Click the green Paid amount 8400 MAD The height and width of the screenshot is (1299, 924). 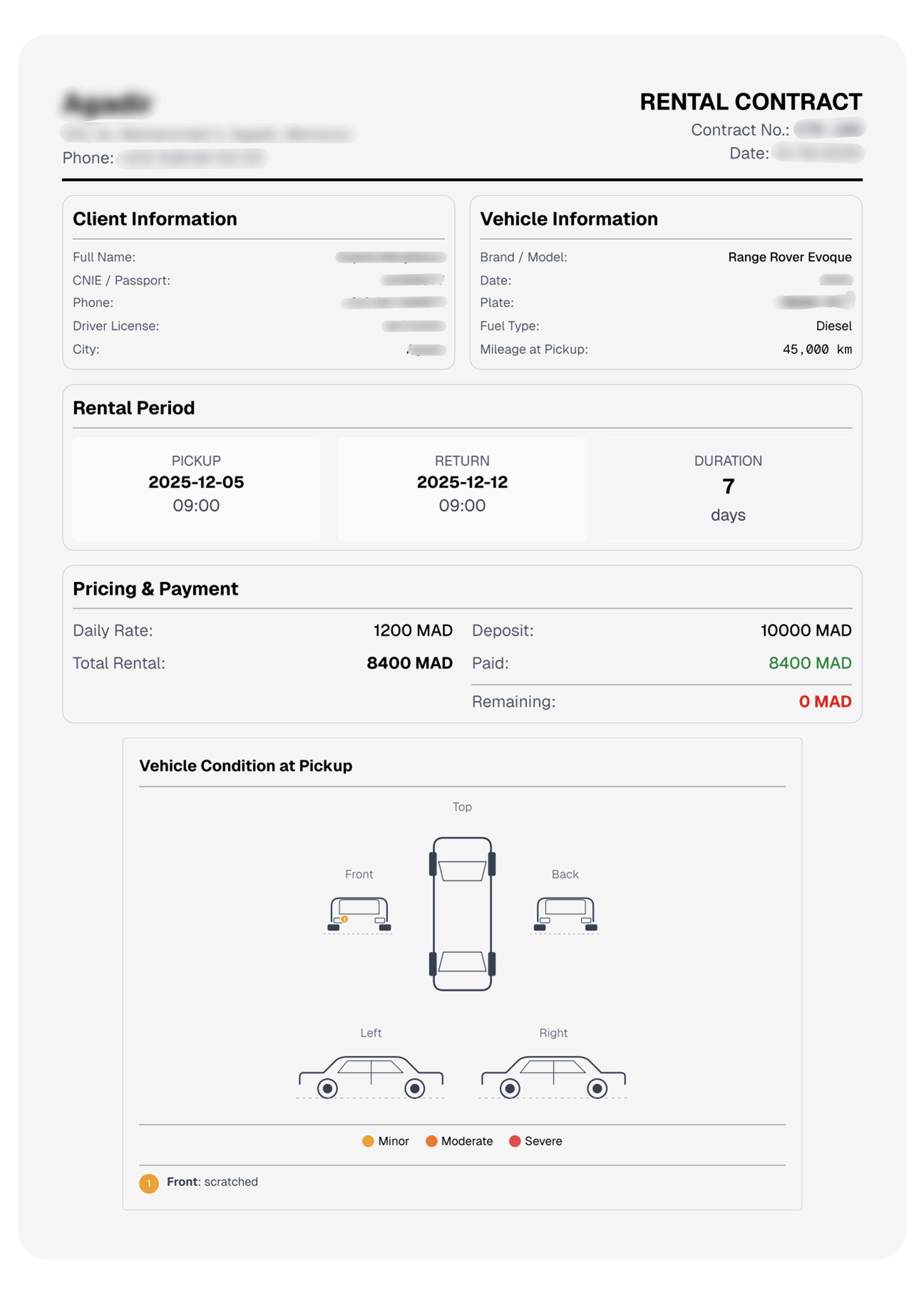tap(810, 663)
